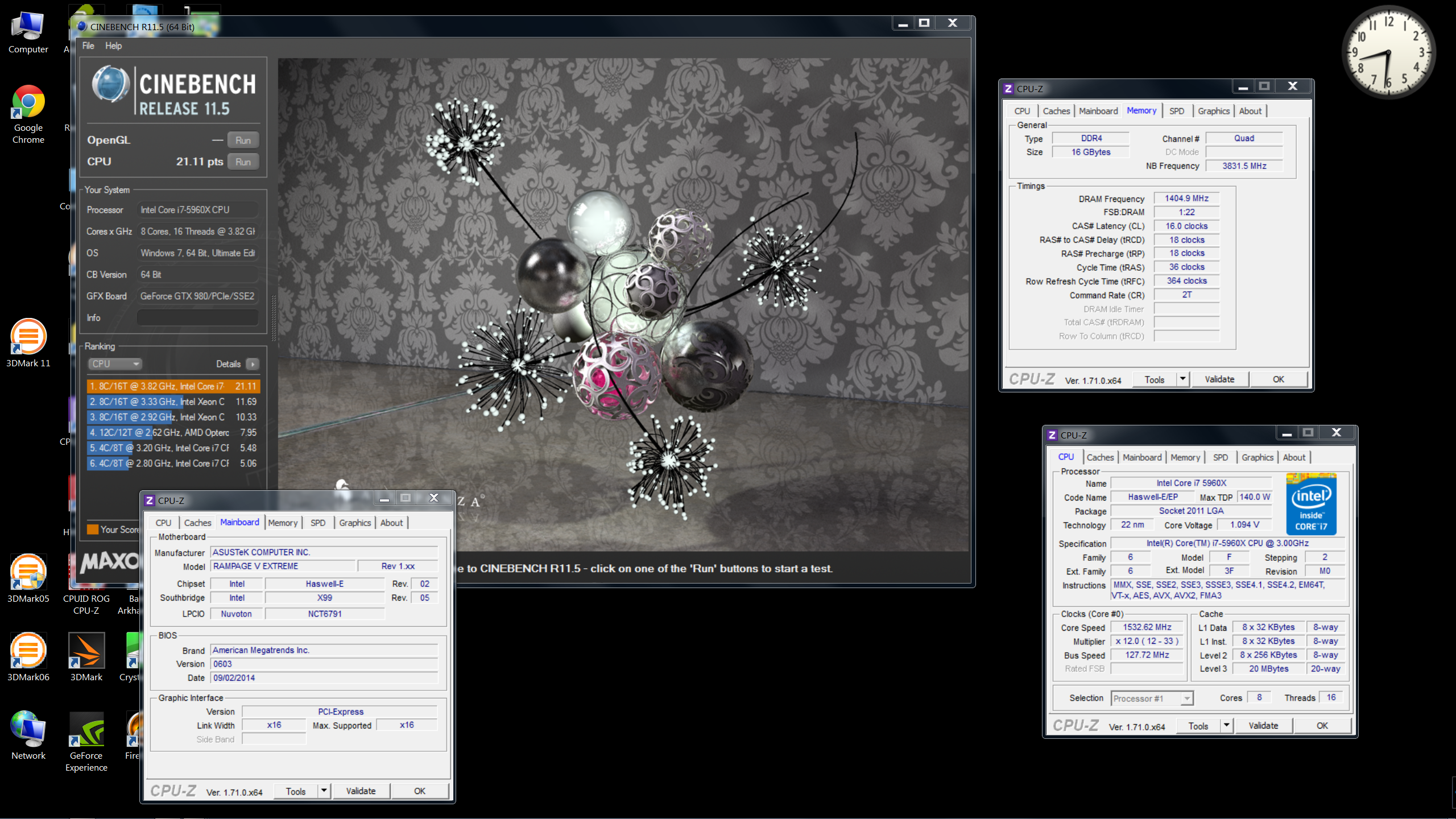Launch GeForce Experience shortcut
Screen dimensions: 1456x819
(86, 741)
